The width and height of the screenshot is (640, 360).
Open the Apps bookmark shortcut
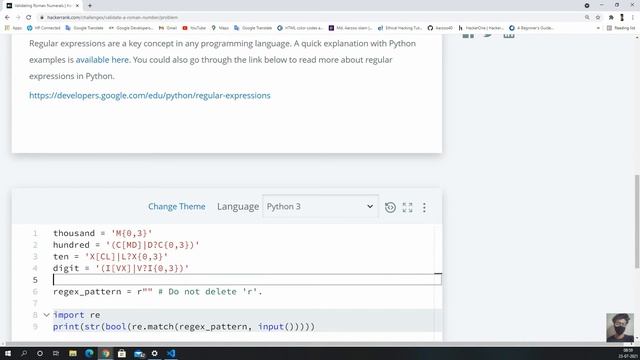coord(13,28)
